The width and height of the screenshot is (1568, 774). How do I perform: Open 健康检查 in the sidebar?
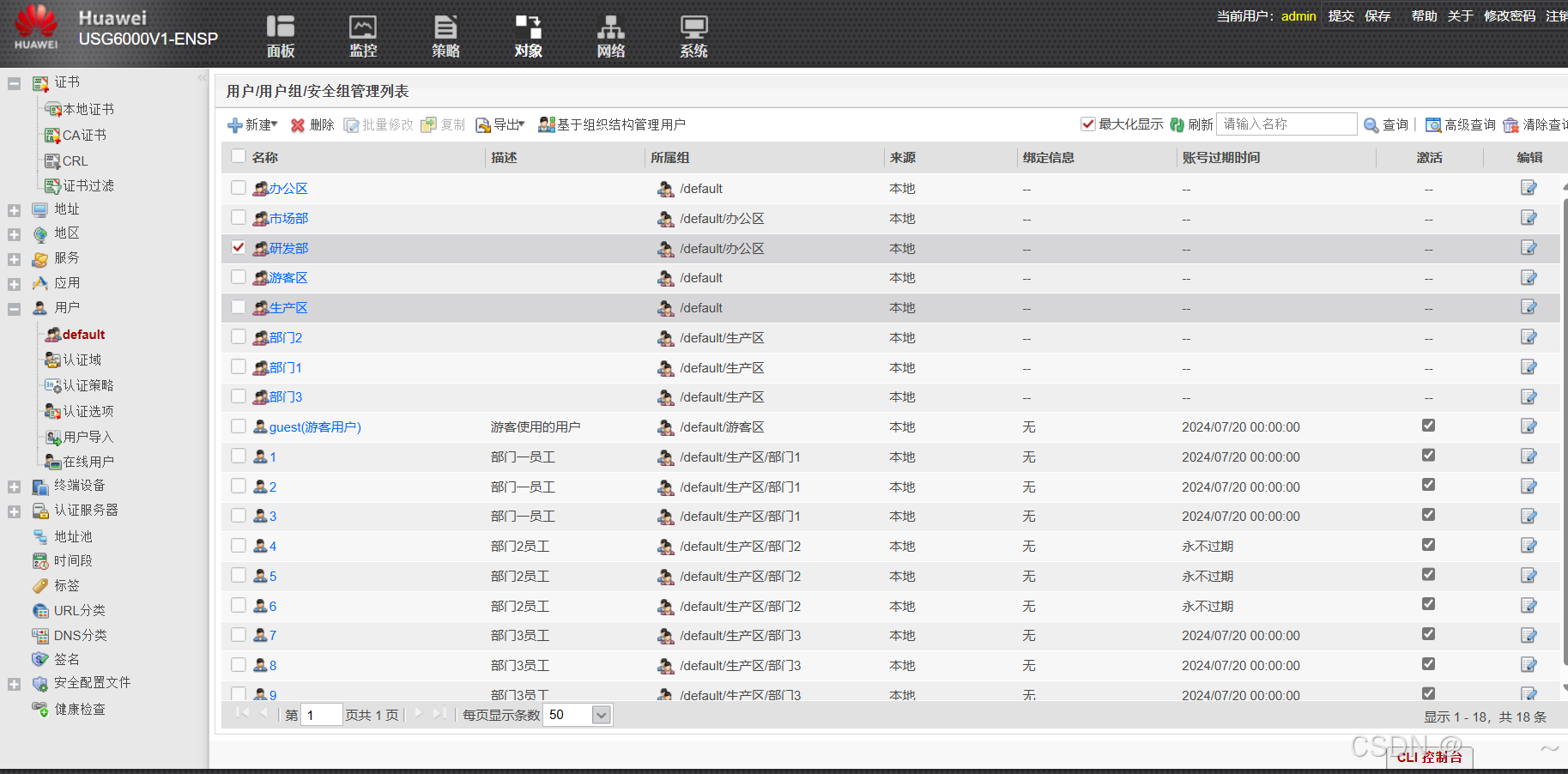point(80,710)
